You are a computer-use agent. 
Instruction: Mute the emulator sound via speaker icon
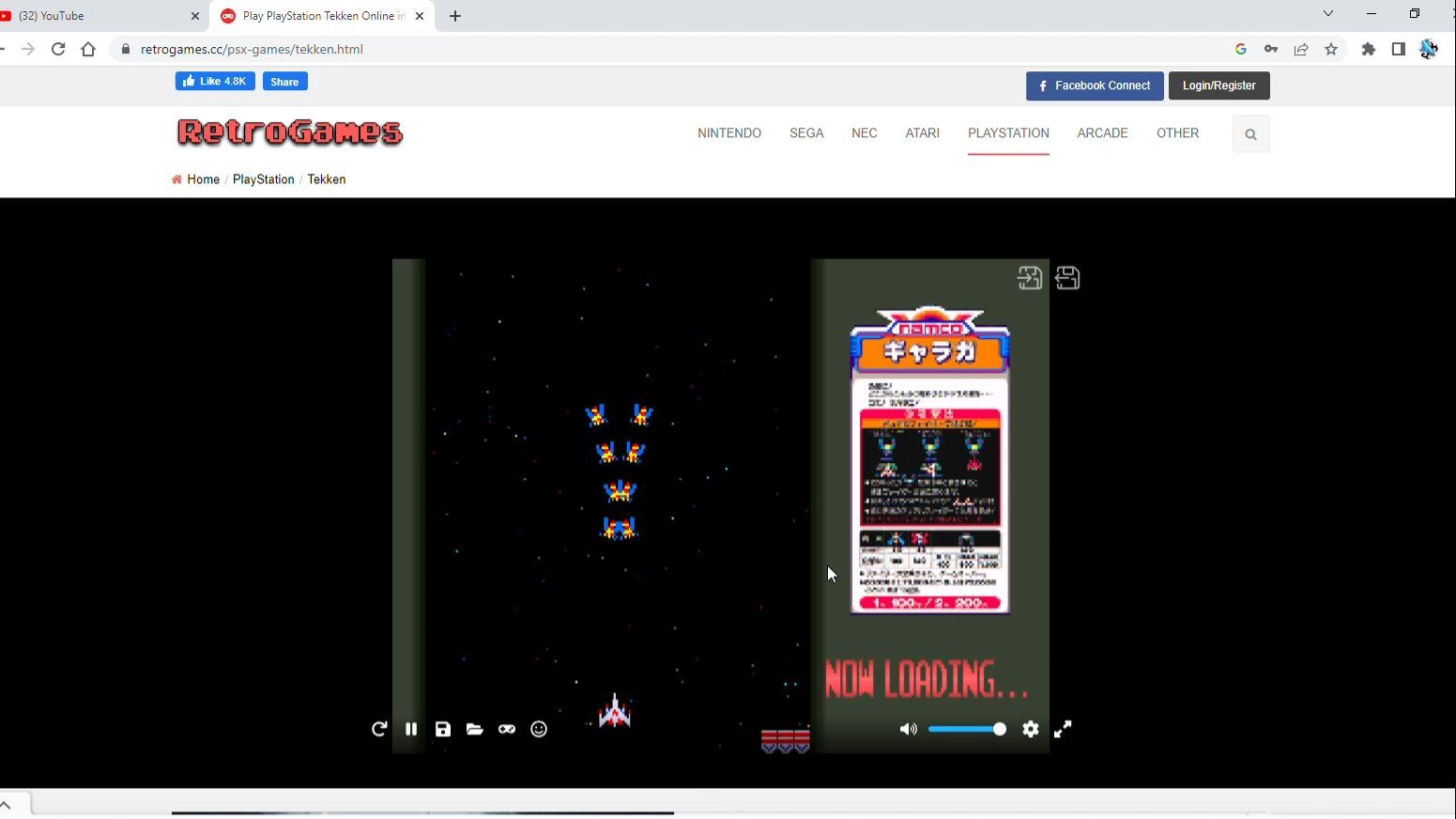tap(908, 729)
